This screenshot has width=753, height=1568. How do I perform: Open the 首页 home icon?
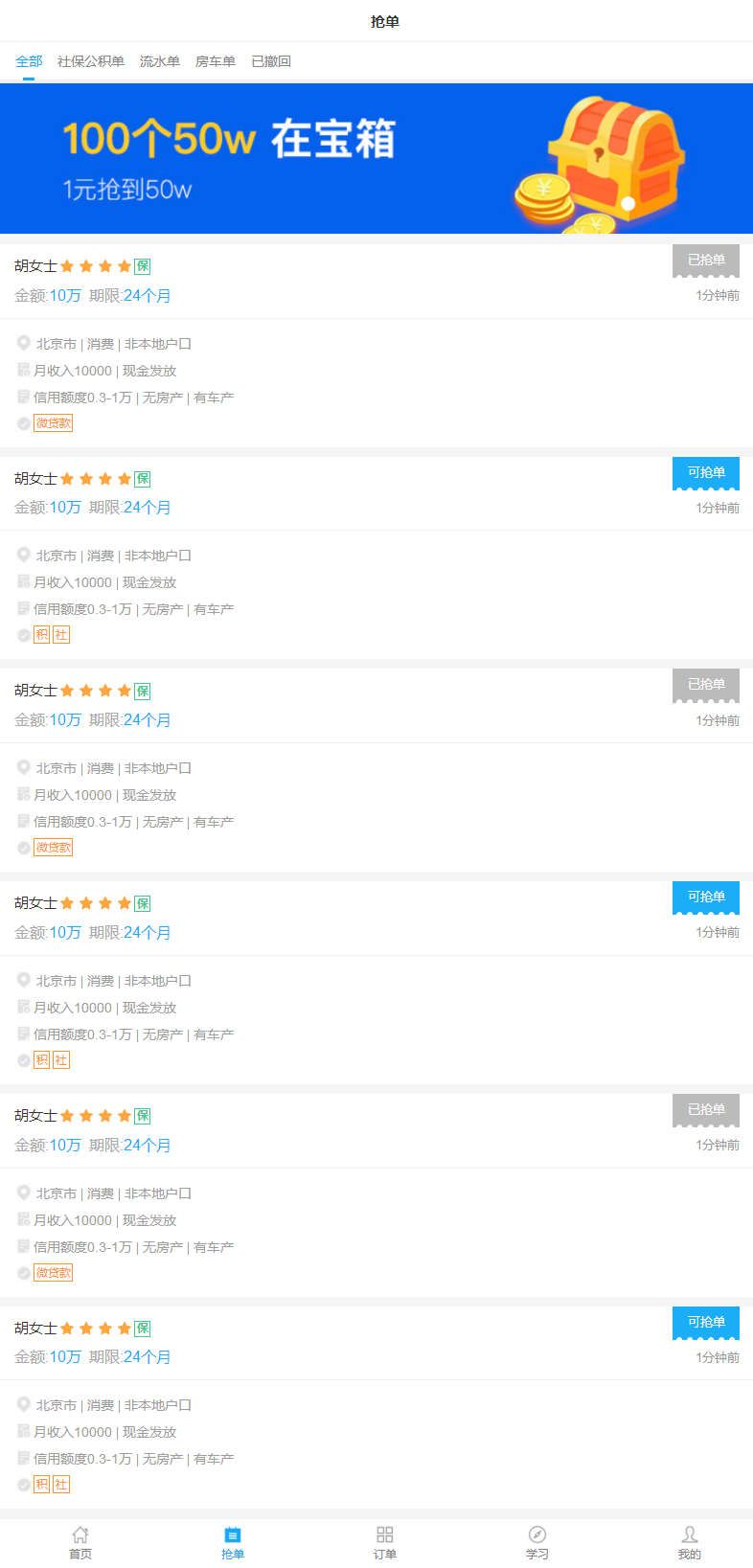(x=80, y=1534)
